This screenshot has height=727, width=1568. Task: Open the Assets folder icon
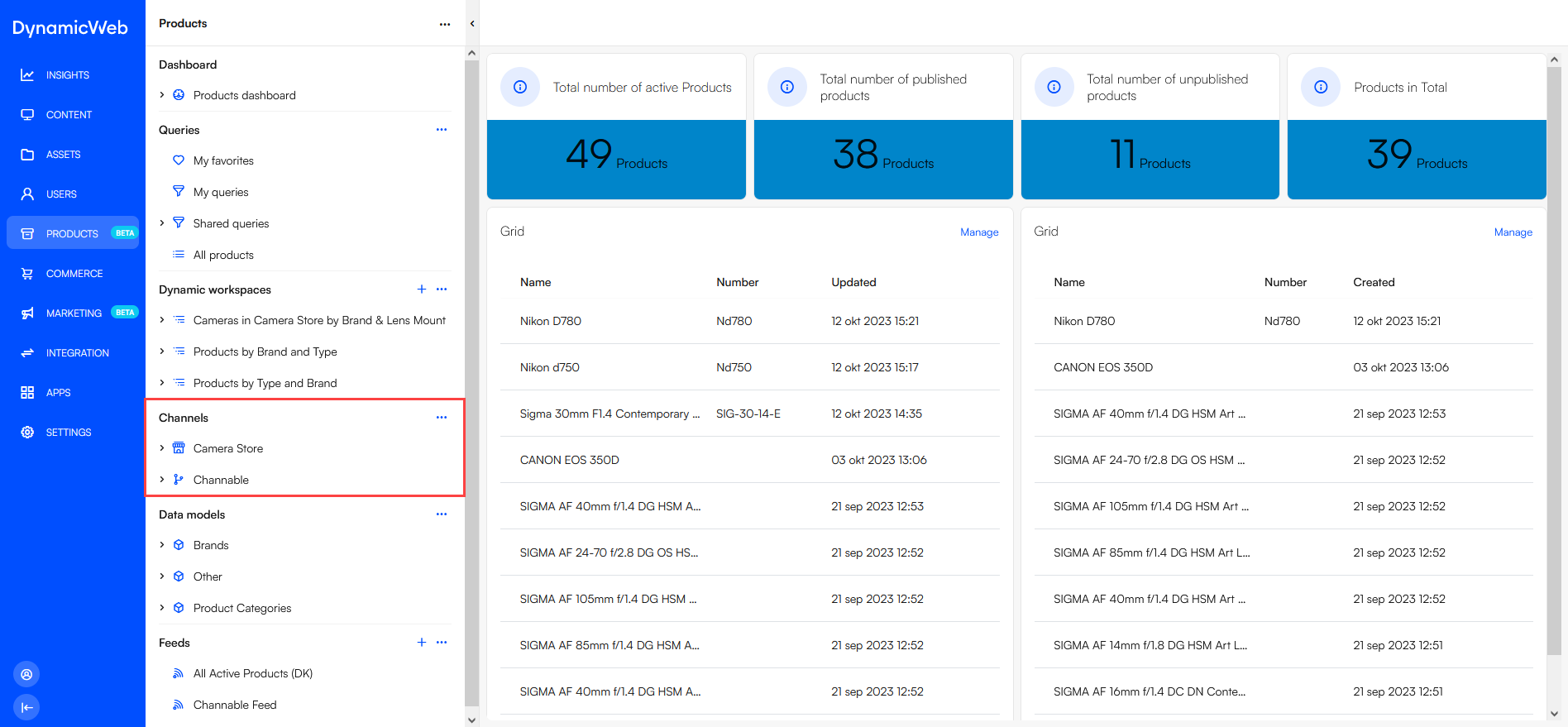[27, 155]
